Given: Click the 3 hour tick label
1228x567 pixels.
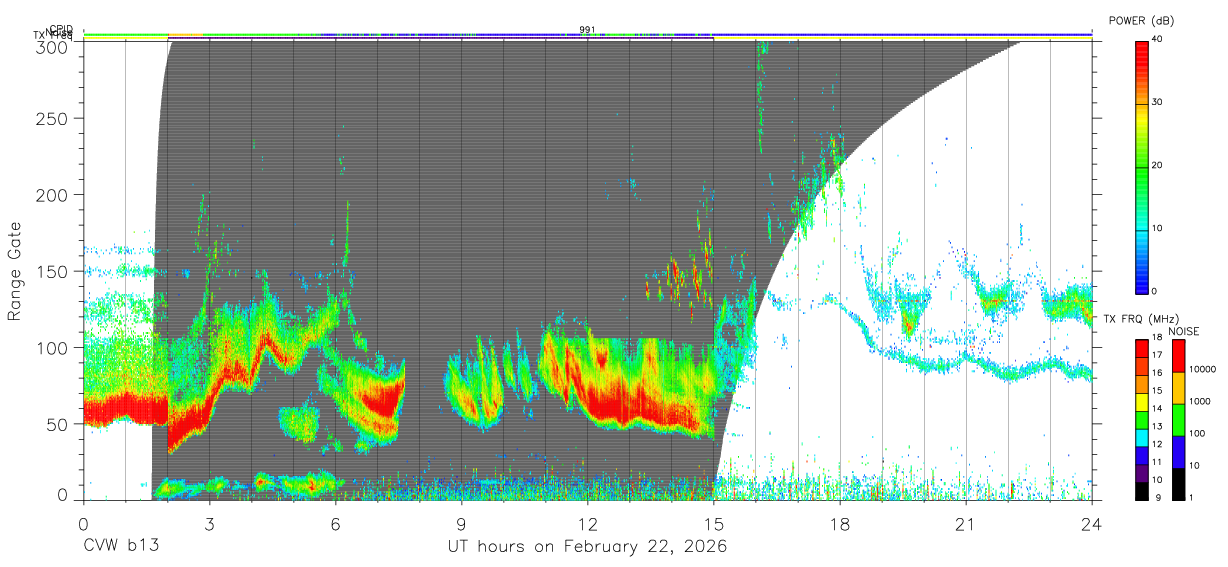Looking at the screenshot, I should click(x=209, y=524).
